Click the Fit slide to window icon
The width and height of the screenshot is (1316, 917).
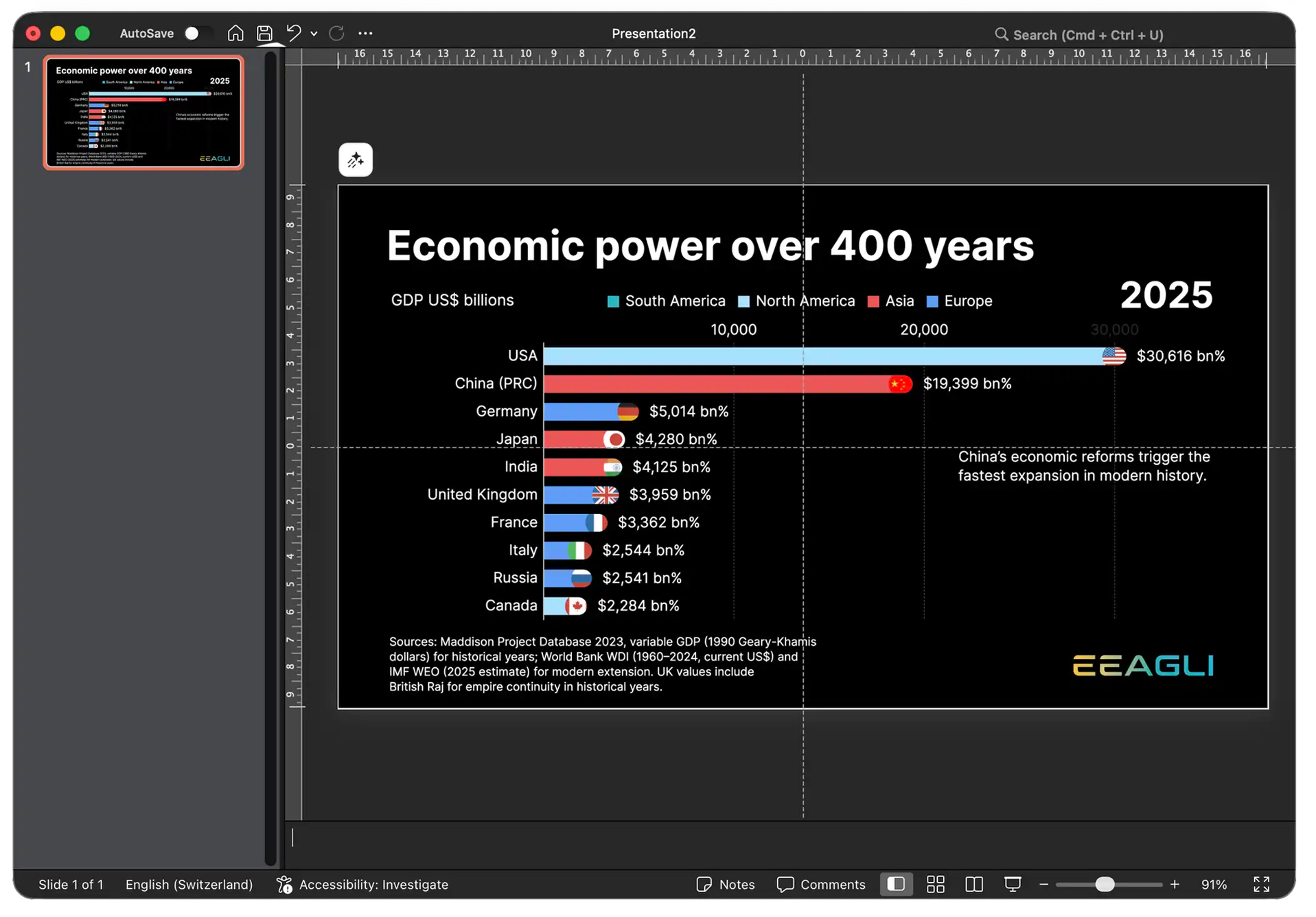point(1262,884)
